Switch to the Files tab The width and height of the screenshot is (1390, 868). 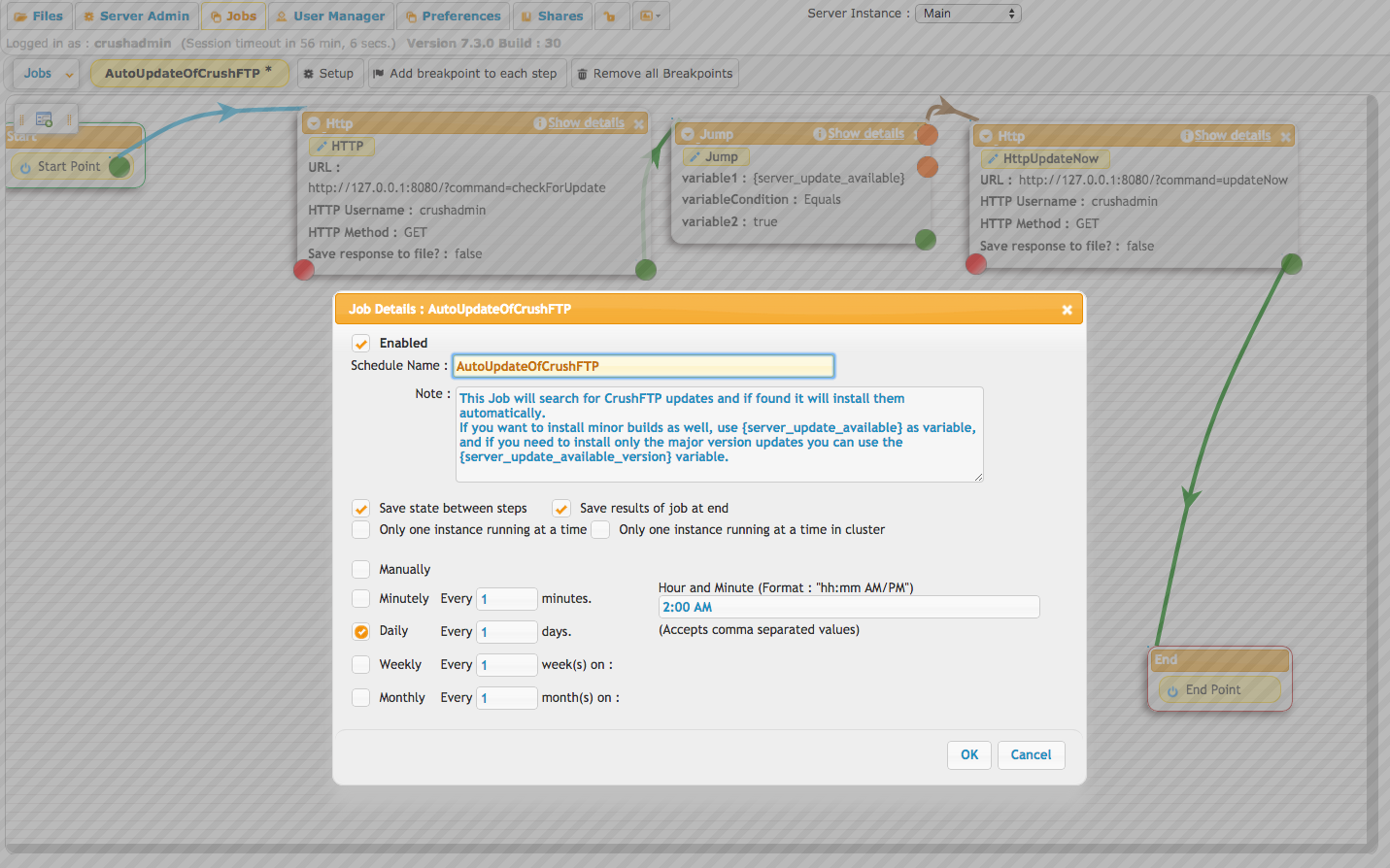[38, 17]
